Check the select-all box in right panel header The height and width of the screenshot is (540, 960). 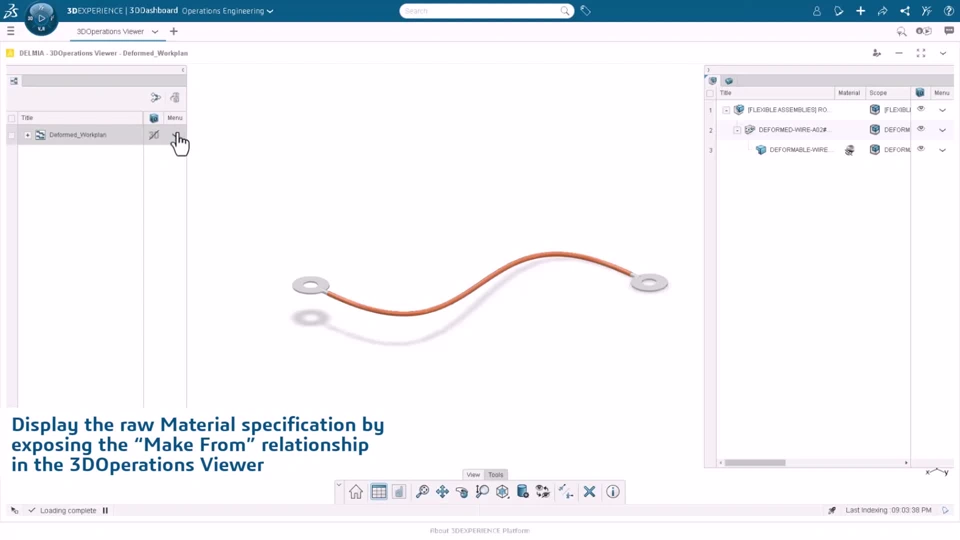[x=710, y=93]
